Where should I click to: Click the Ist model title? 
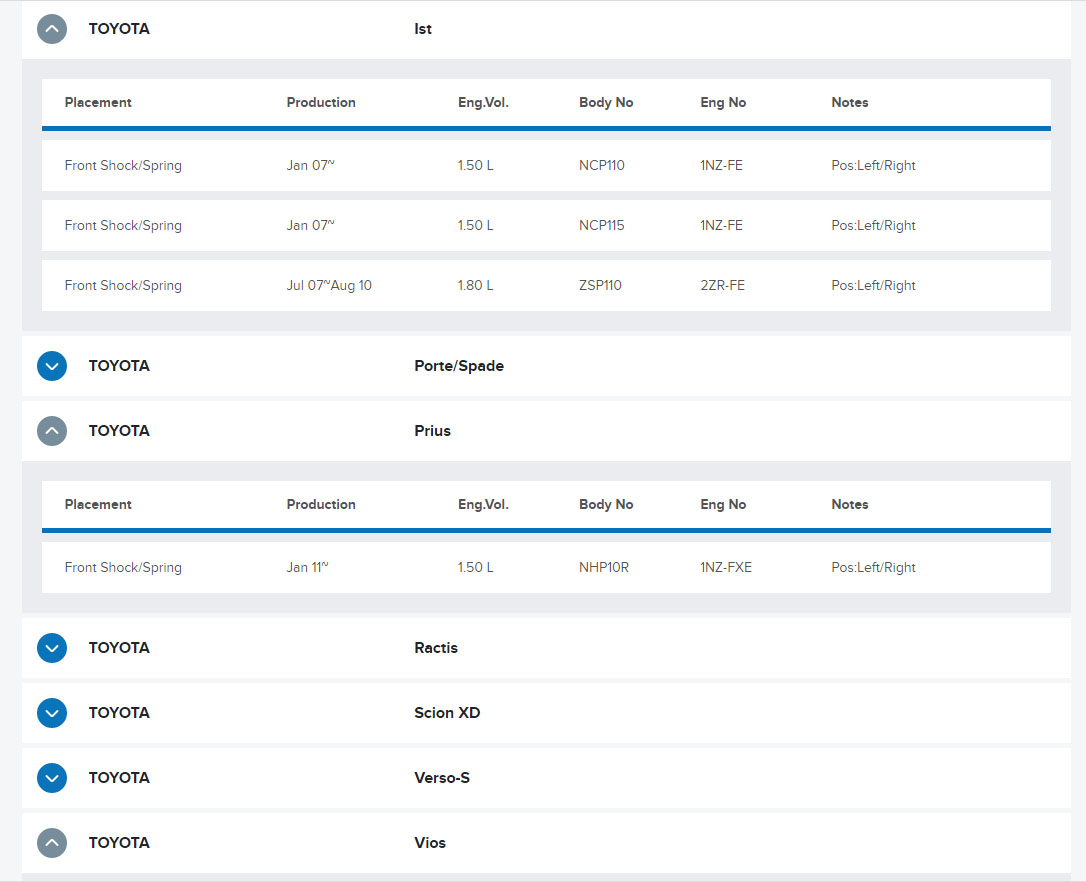point(422,29)
